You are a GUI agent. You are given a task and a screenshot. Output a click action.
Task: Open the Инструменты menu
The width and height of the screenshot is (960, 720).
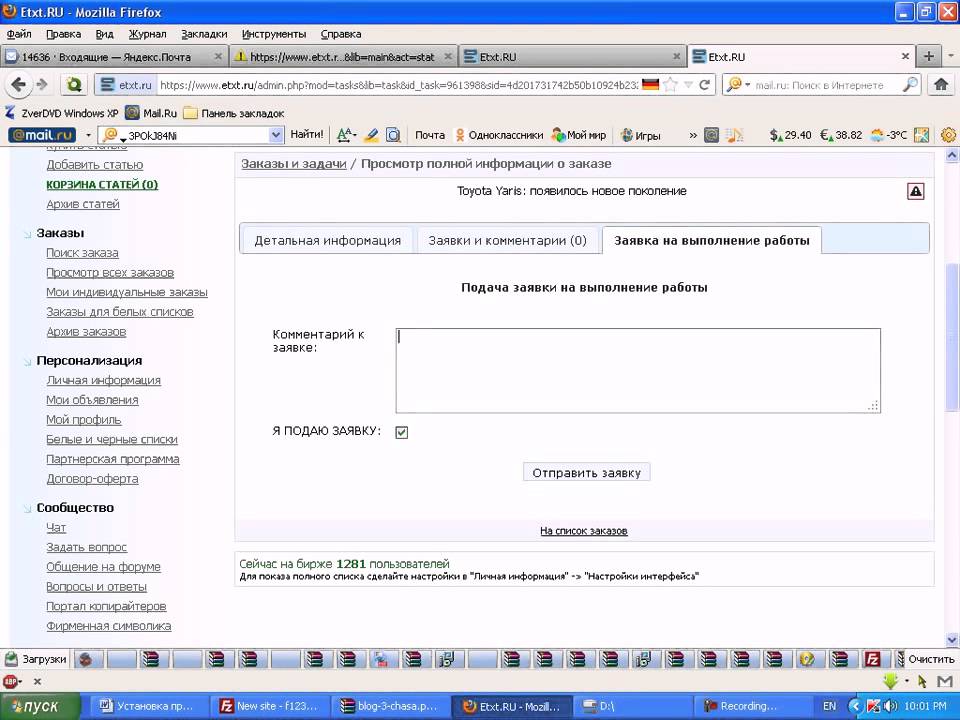point(274,34)
